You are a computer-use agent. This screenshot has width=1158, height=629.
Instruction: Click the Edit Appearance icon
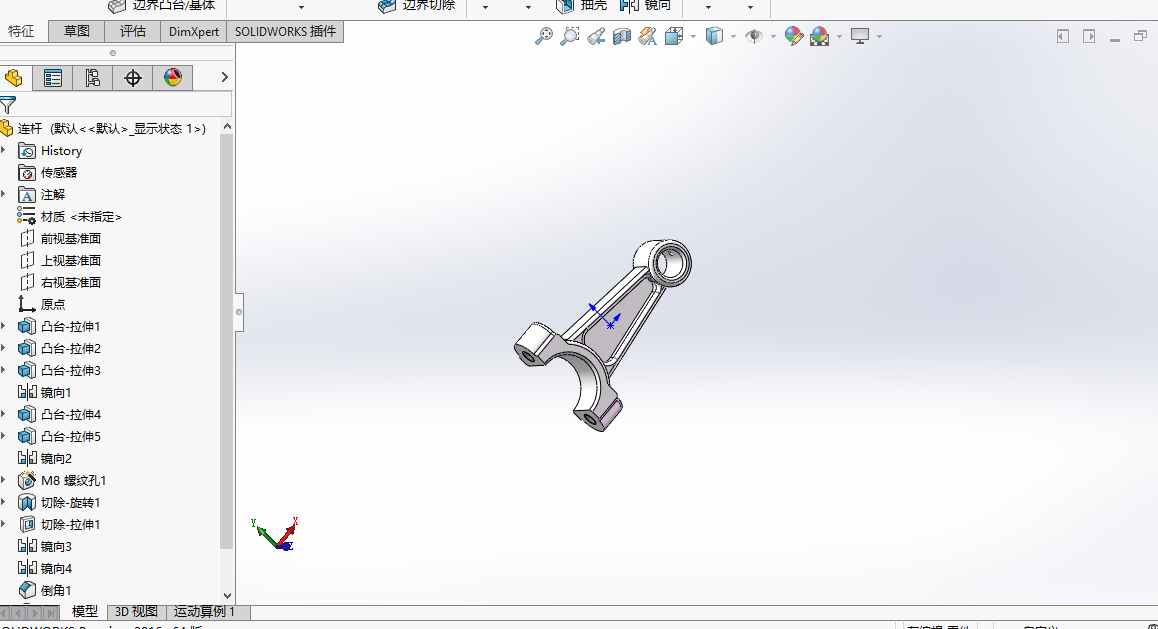[x=794, y=36]
